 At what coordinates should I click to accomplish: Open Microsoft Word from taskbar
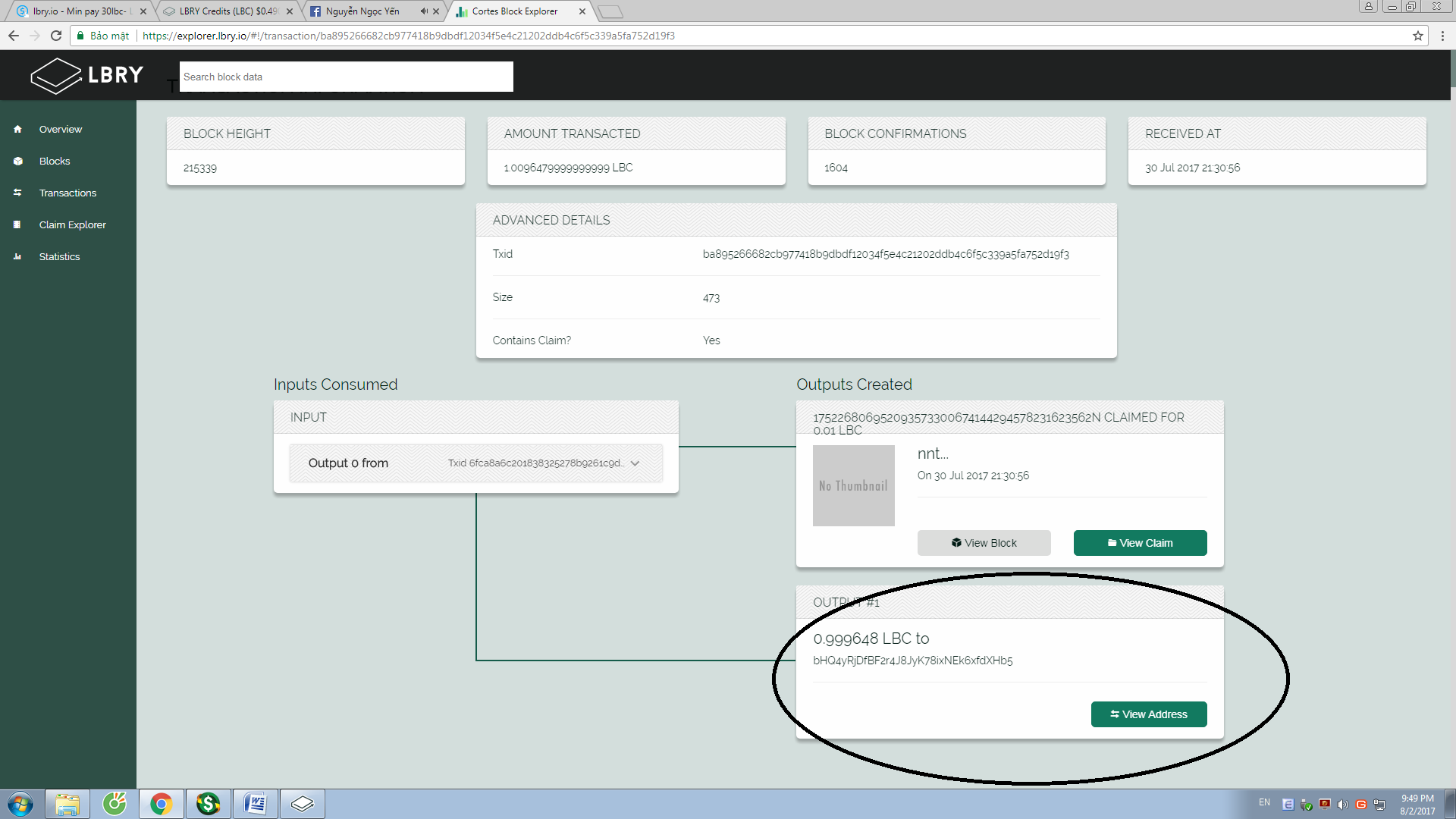click(255, 803)
